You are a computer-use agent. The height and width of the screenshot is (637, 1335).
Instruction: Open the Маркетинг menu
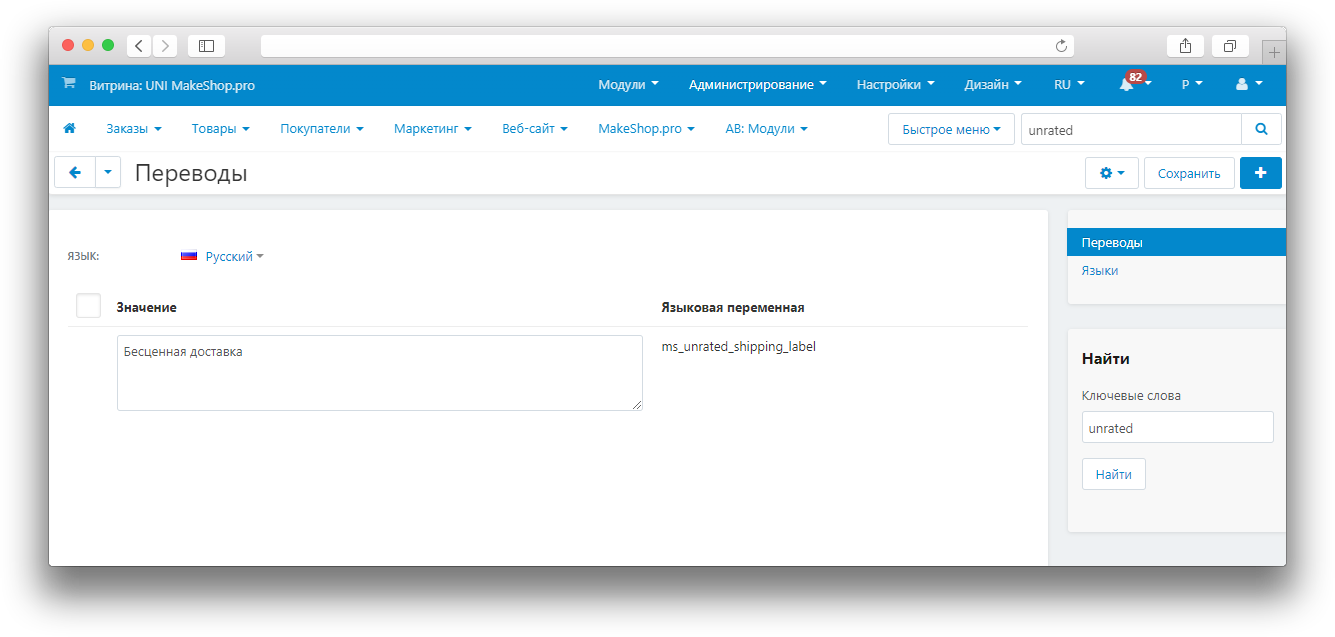coord(432,129)
